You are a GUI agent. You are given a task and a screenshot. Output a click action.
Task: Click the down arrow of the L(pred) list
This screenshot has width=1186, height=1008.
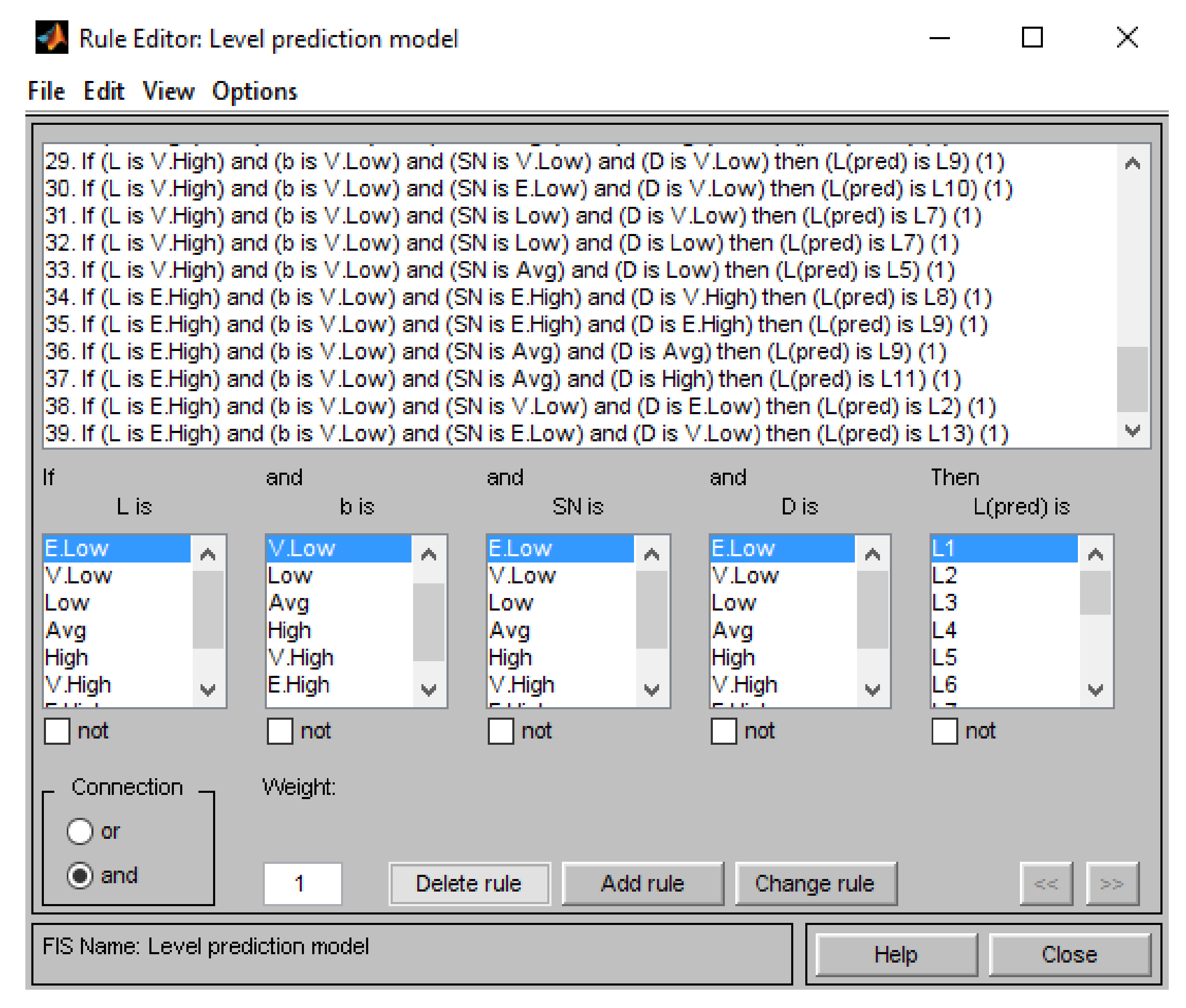[x=1095, y=690]
